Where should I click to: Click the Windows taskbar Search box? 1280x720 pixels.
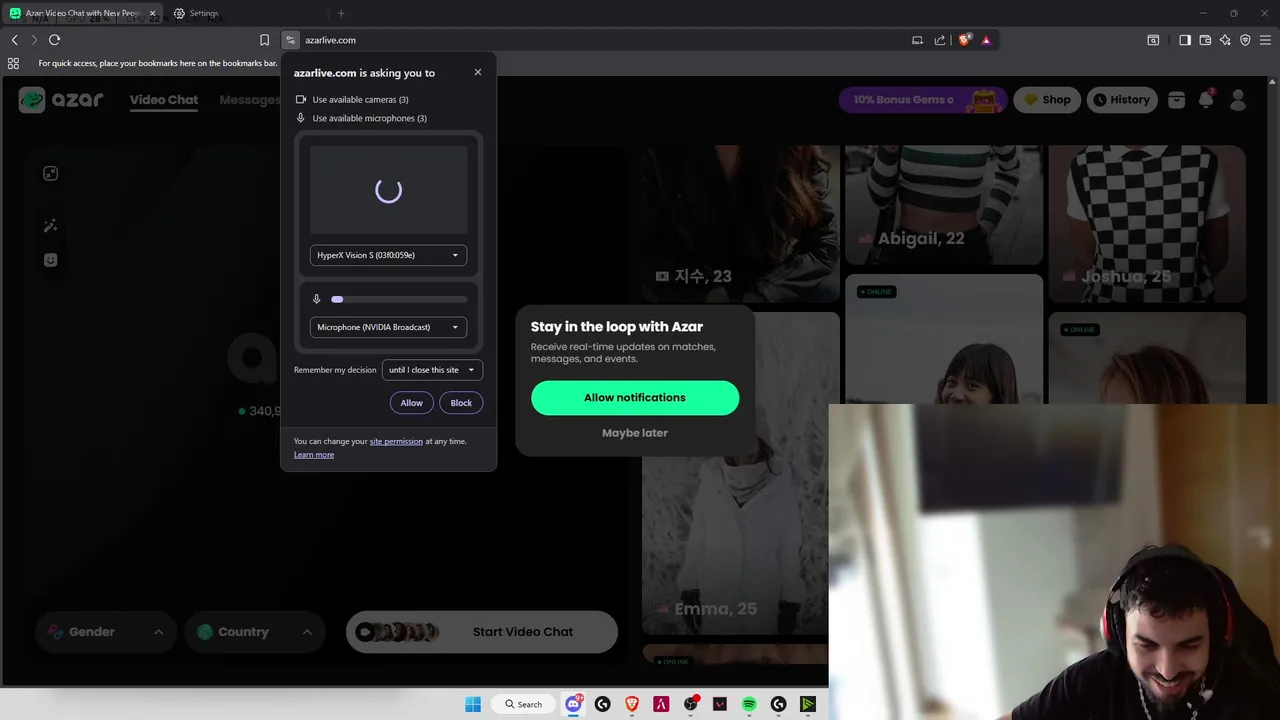pos(524,704)
